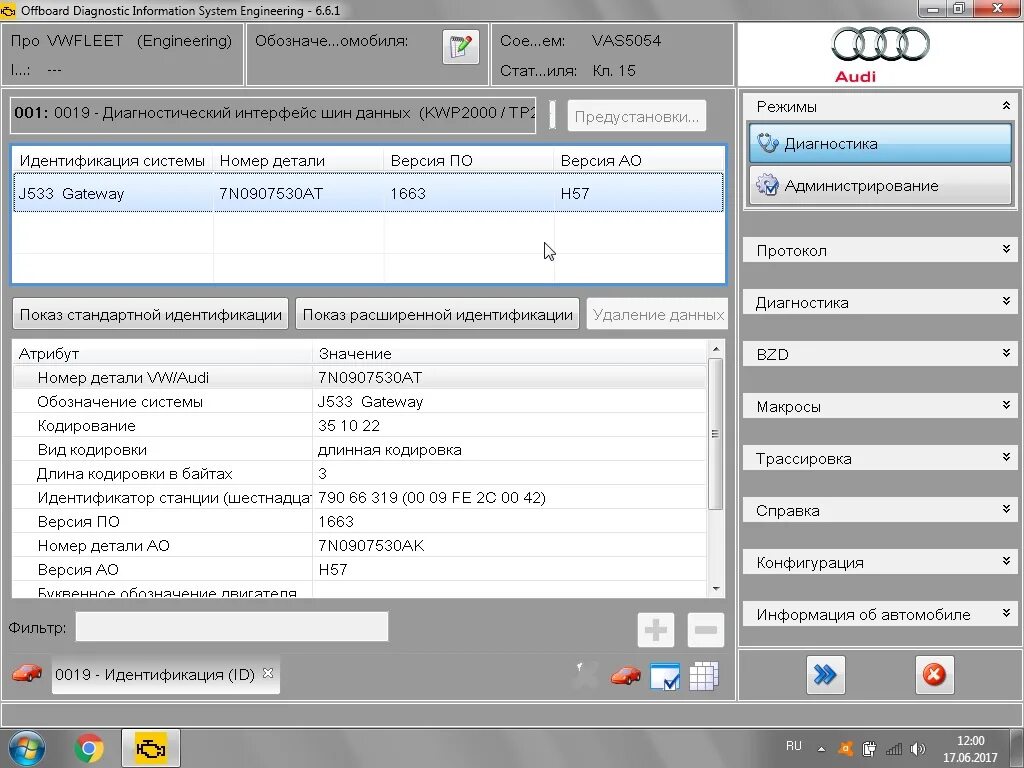Click the power plug tray icon
The image size is (1024, 768).
[x=869, y=749]
